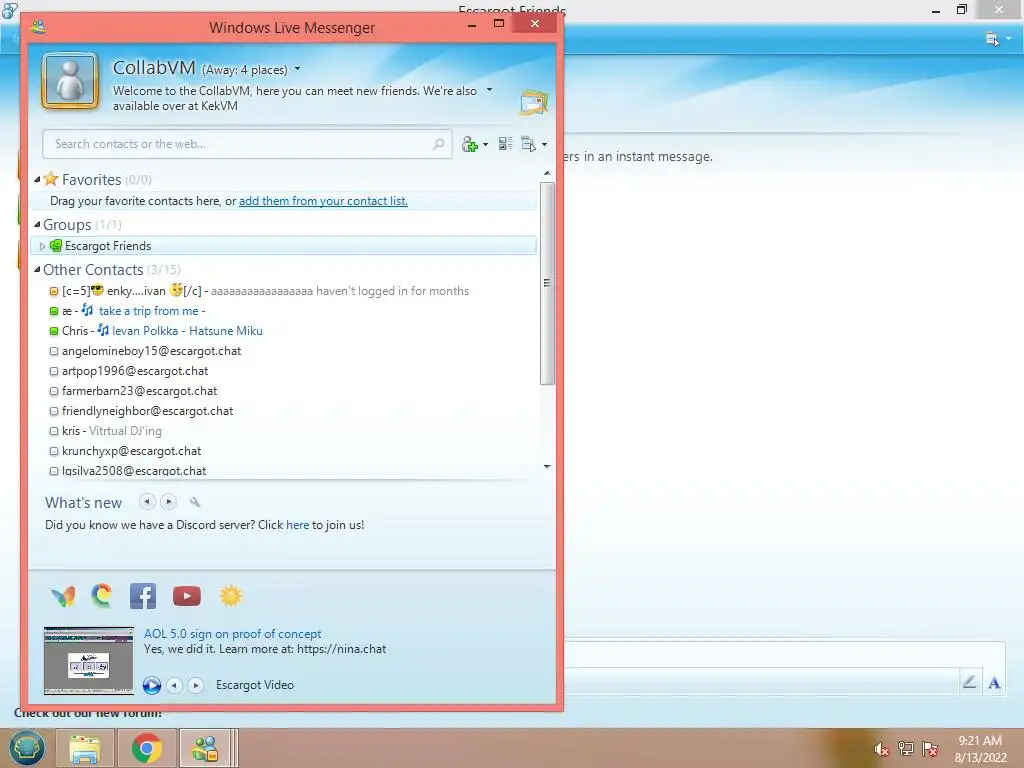The width and height of the screenshot is (1024, 768).
Task: Open the colorful C browser icon
Action: point(102,596)
